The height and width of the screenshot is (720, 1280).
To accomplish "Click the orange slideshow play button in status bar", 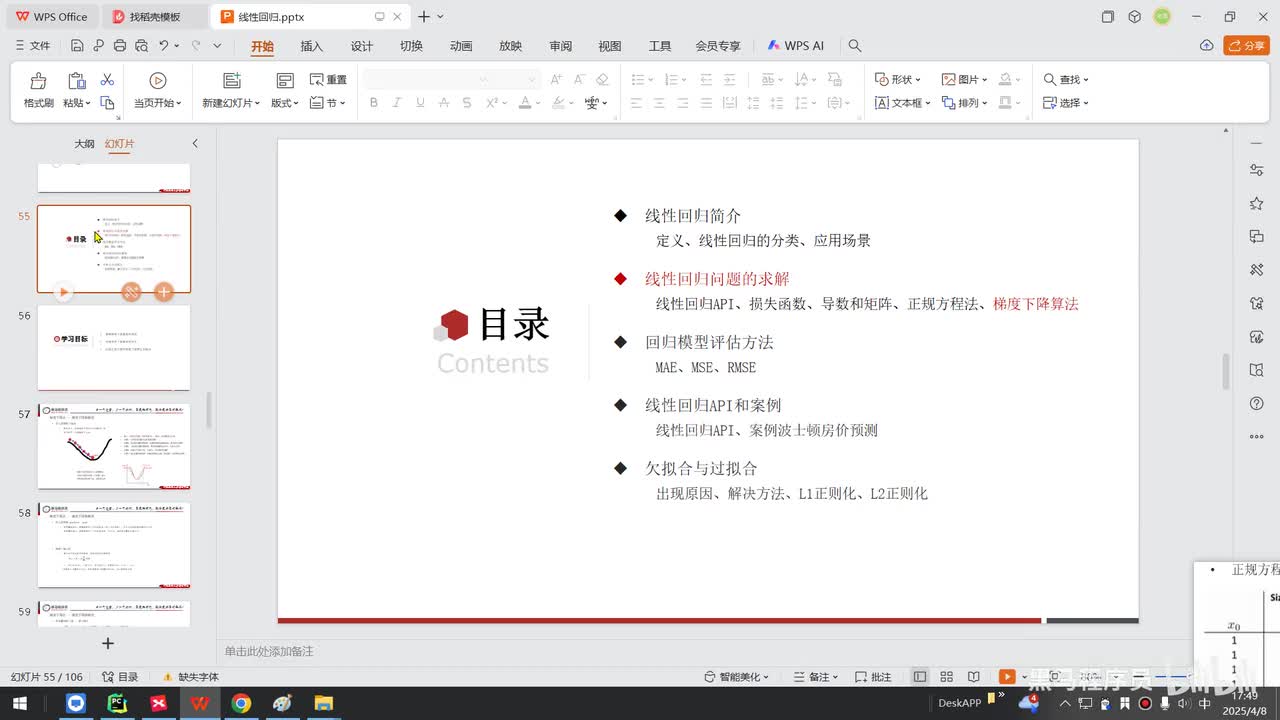I will click(1006, 677).
